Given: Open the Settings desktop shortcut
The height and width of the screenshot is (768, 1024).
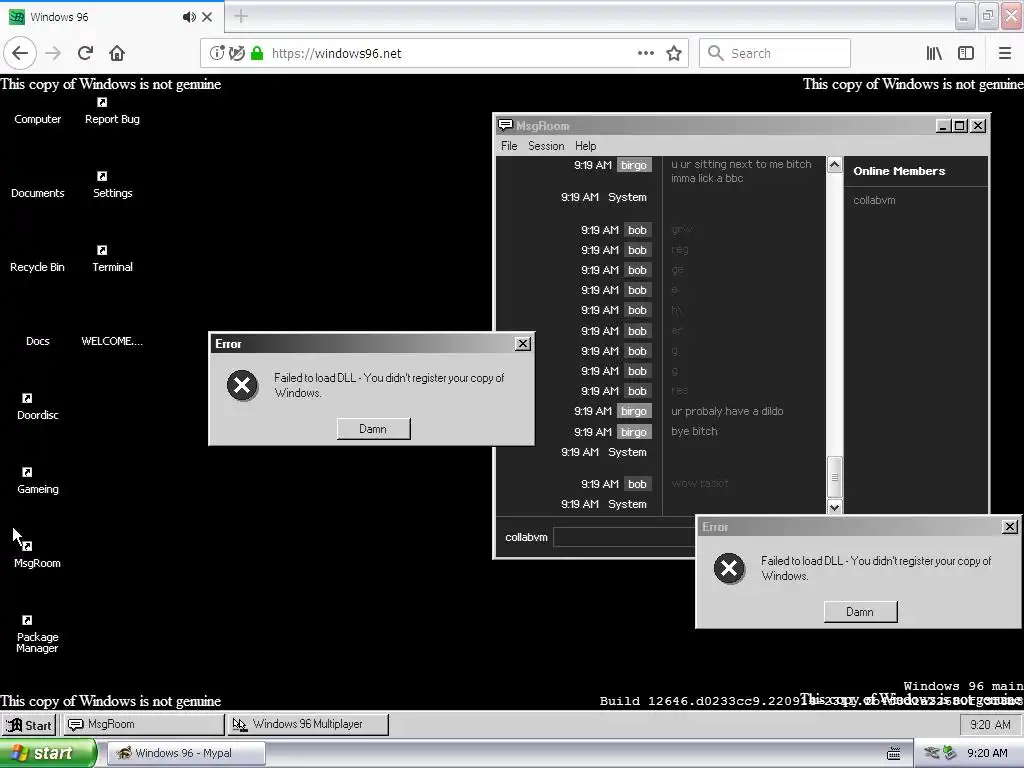Looking at the screenshot, I should tap(112, 185).
